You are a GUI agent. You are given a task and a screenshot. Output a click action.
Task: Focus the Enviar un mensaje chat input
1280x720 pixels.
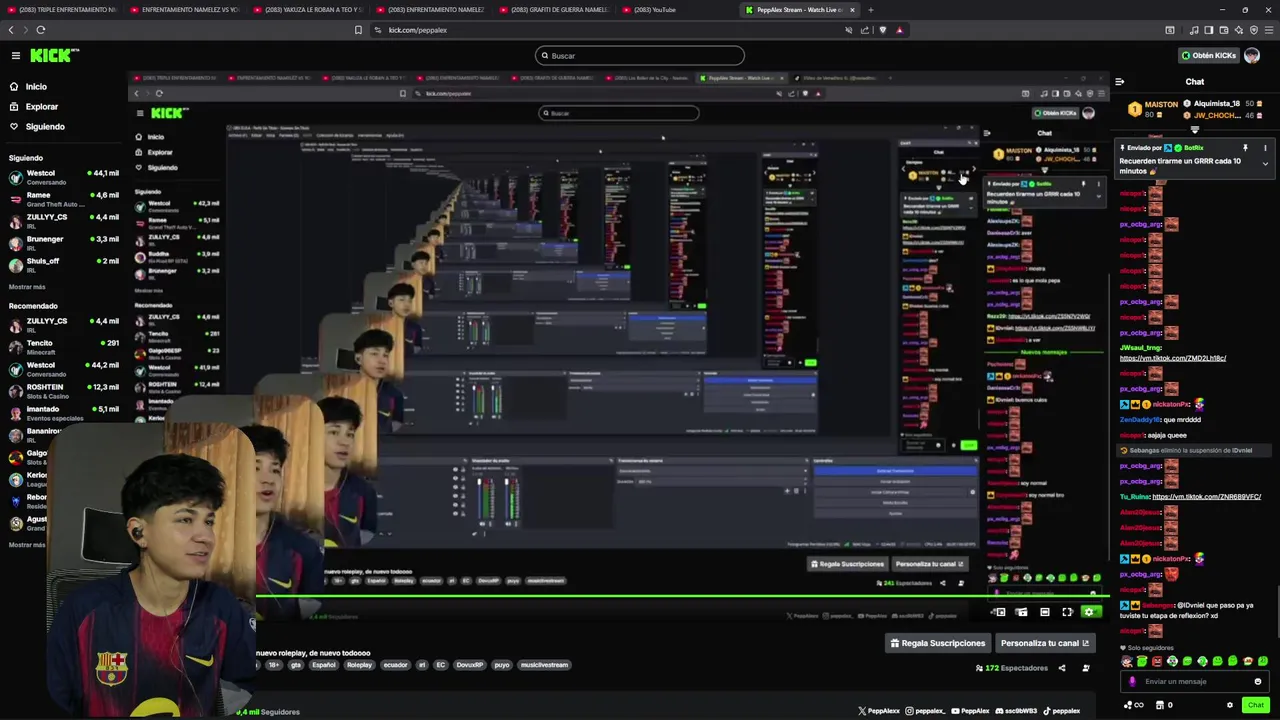[1195, 682]
